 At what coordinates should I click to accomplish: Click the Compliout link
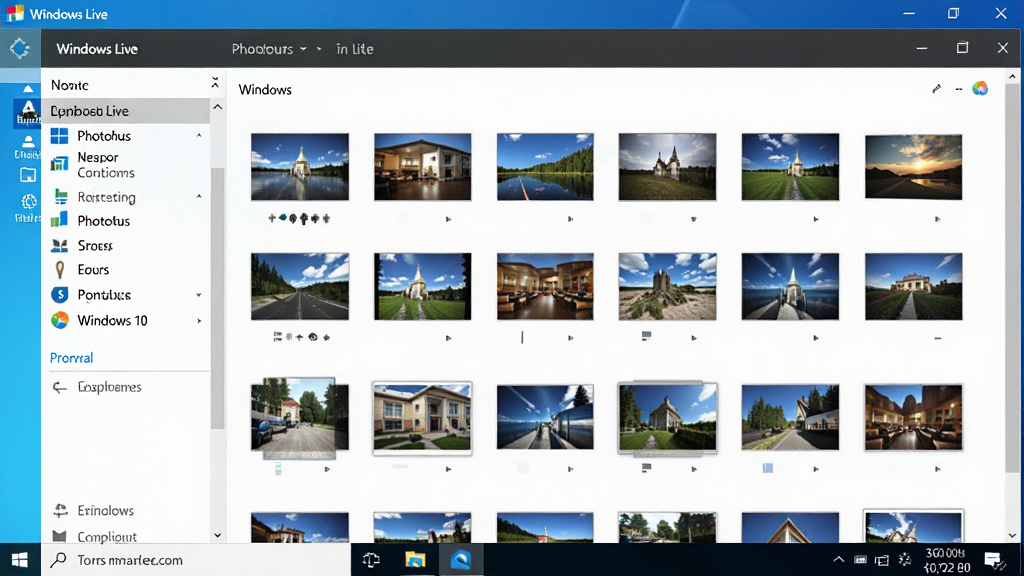(107, 537)
